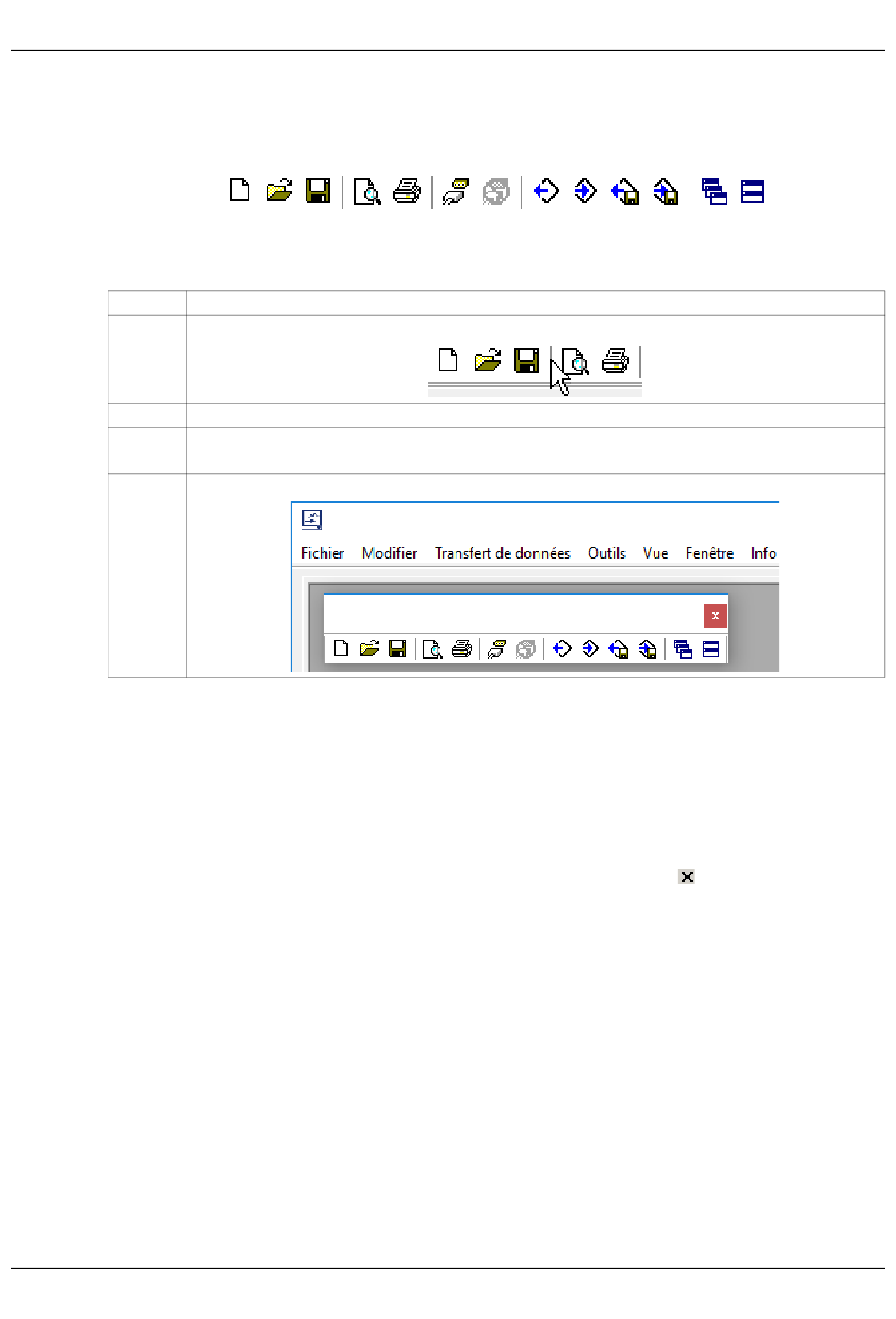Click the small grey X icon below the table
This screenshot has height=1319, width=896.
click(687, 877)
